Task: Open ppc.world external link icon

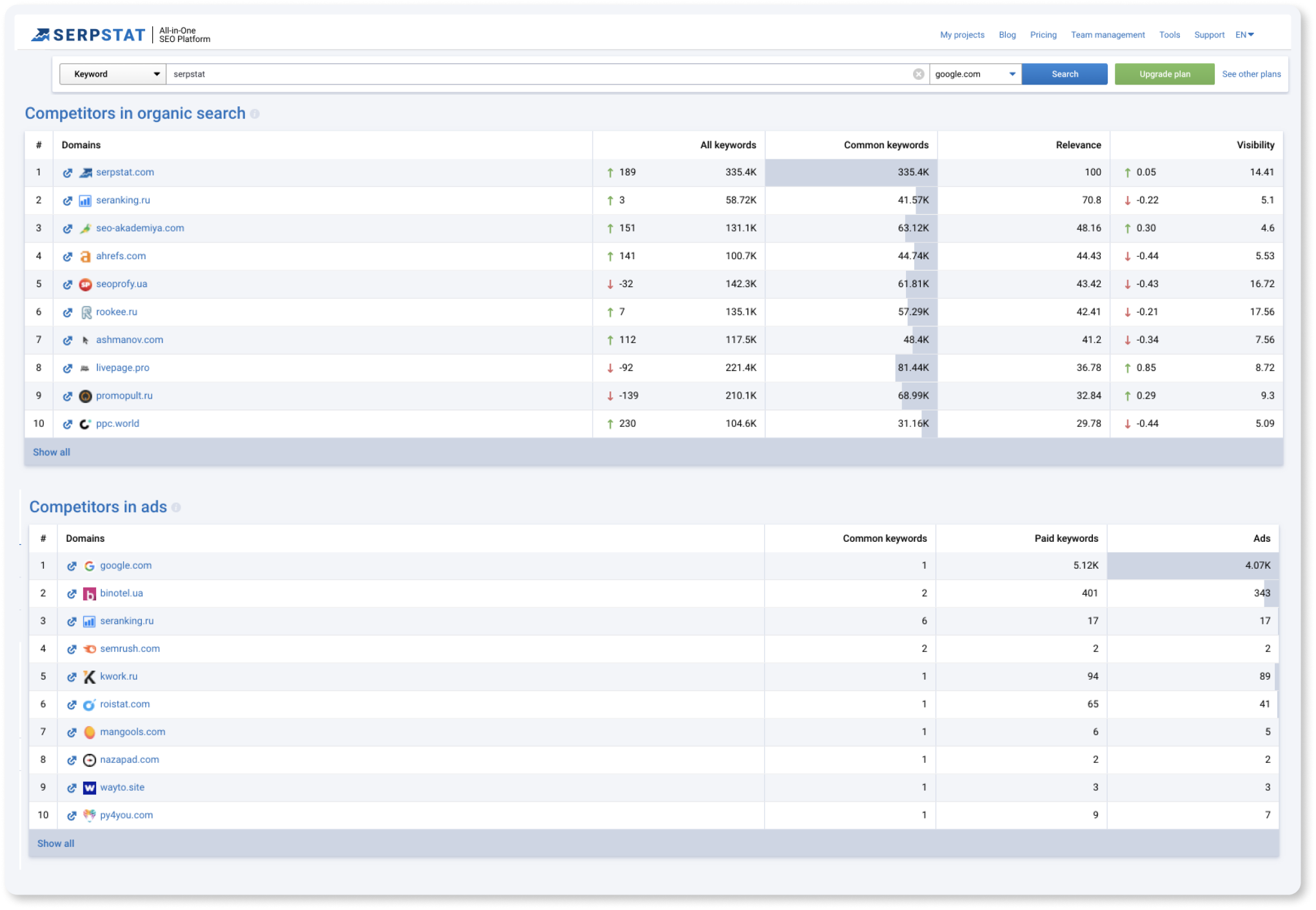Action: click(68, 424)
